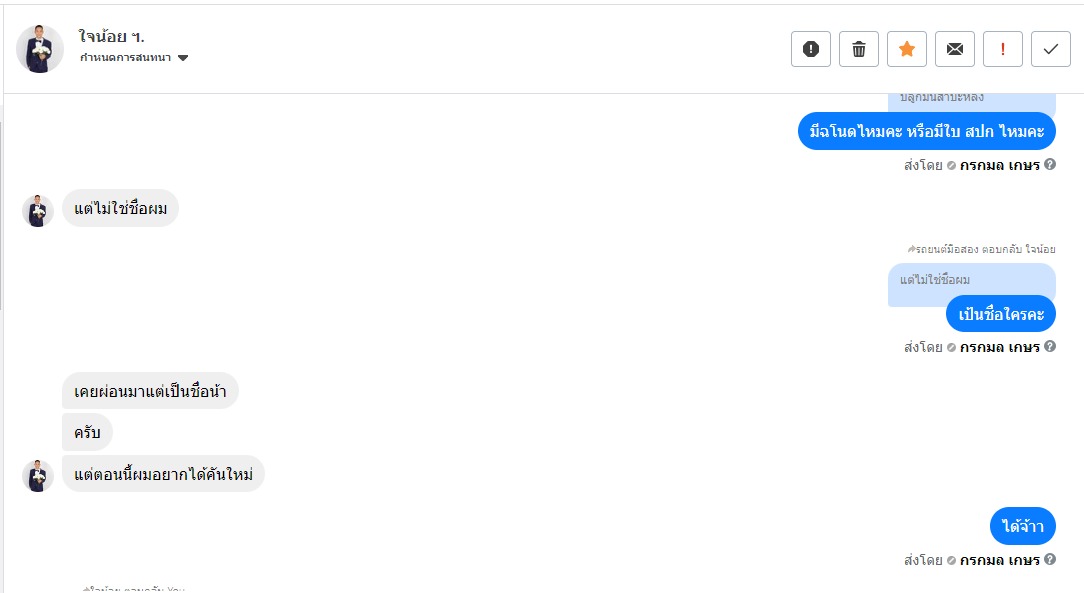Mark conversation done with checkmark icon

[1051, 49]
